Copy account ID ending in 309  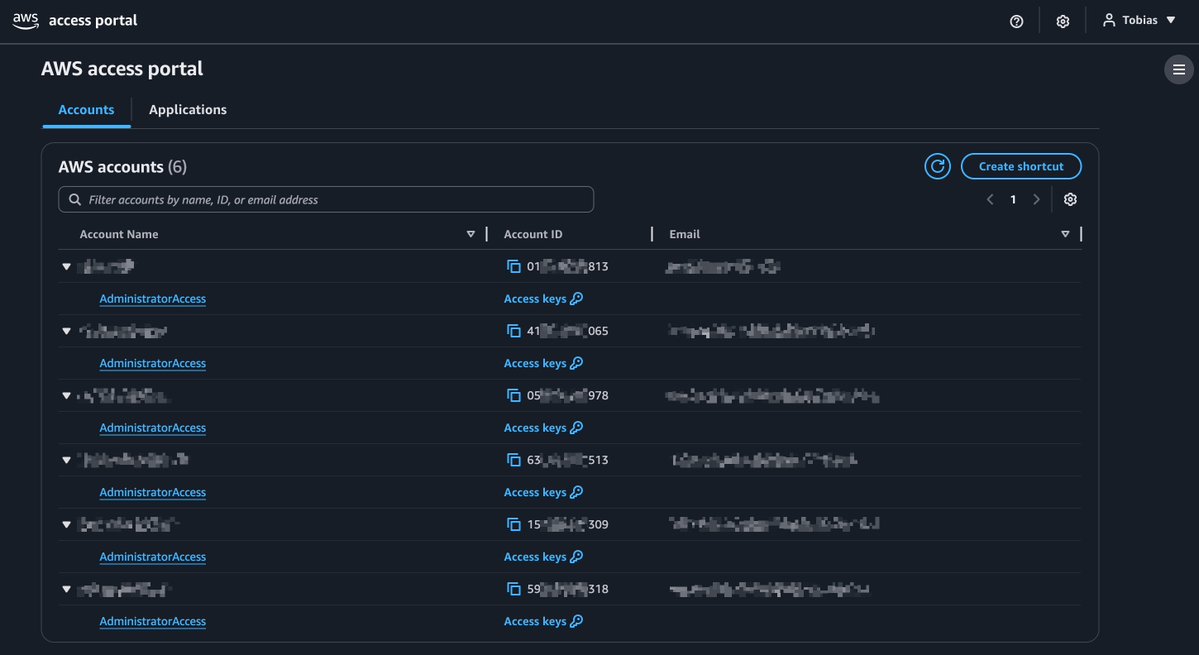pos(514,524)
